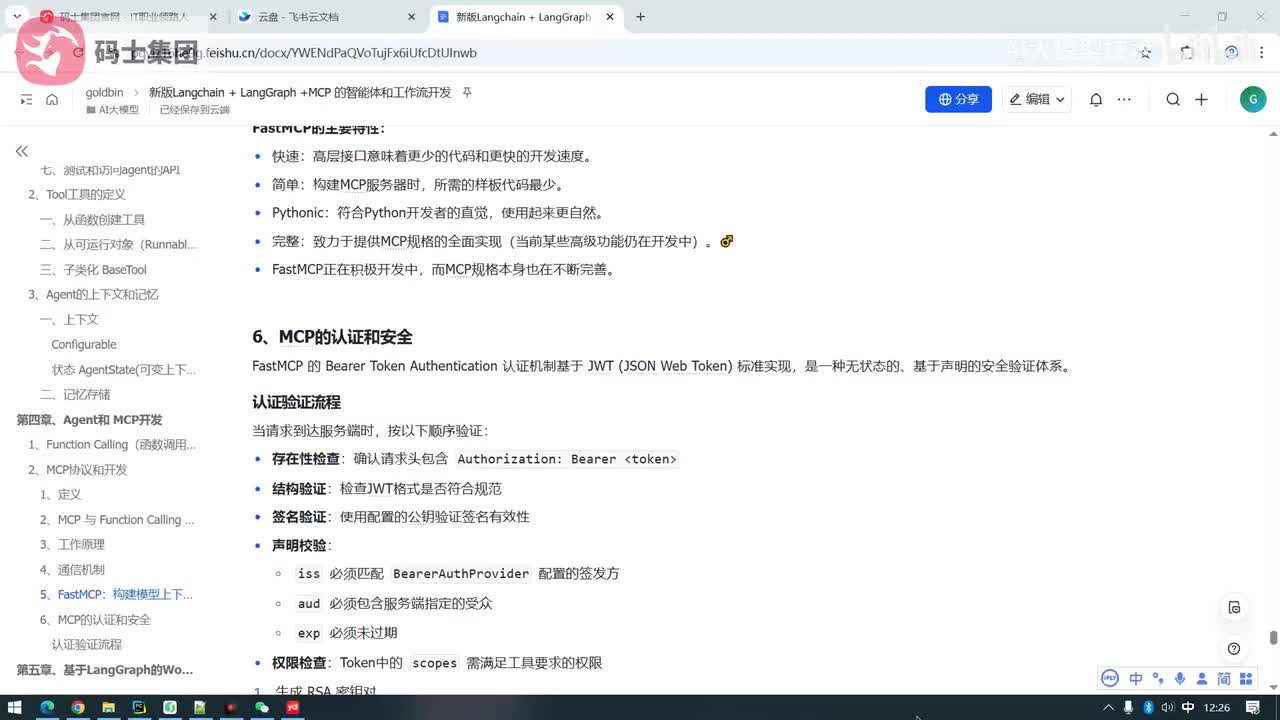Click inline code Authorization: Bearer <token>
The image size is (1280, 720).
tap(567, 459)
